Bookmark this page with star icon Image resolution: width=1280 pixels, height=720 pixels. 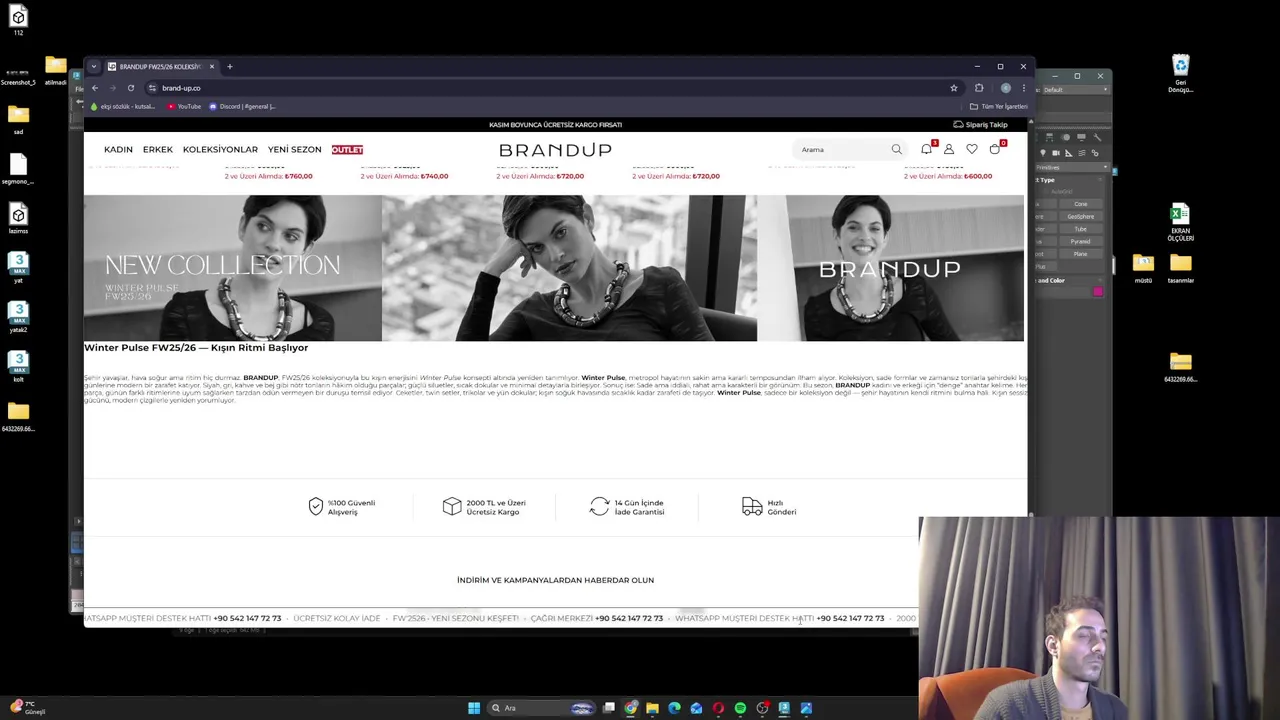(x=954, y=88)
